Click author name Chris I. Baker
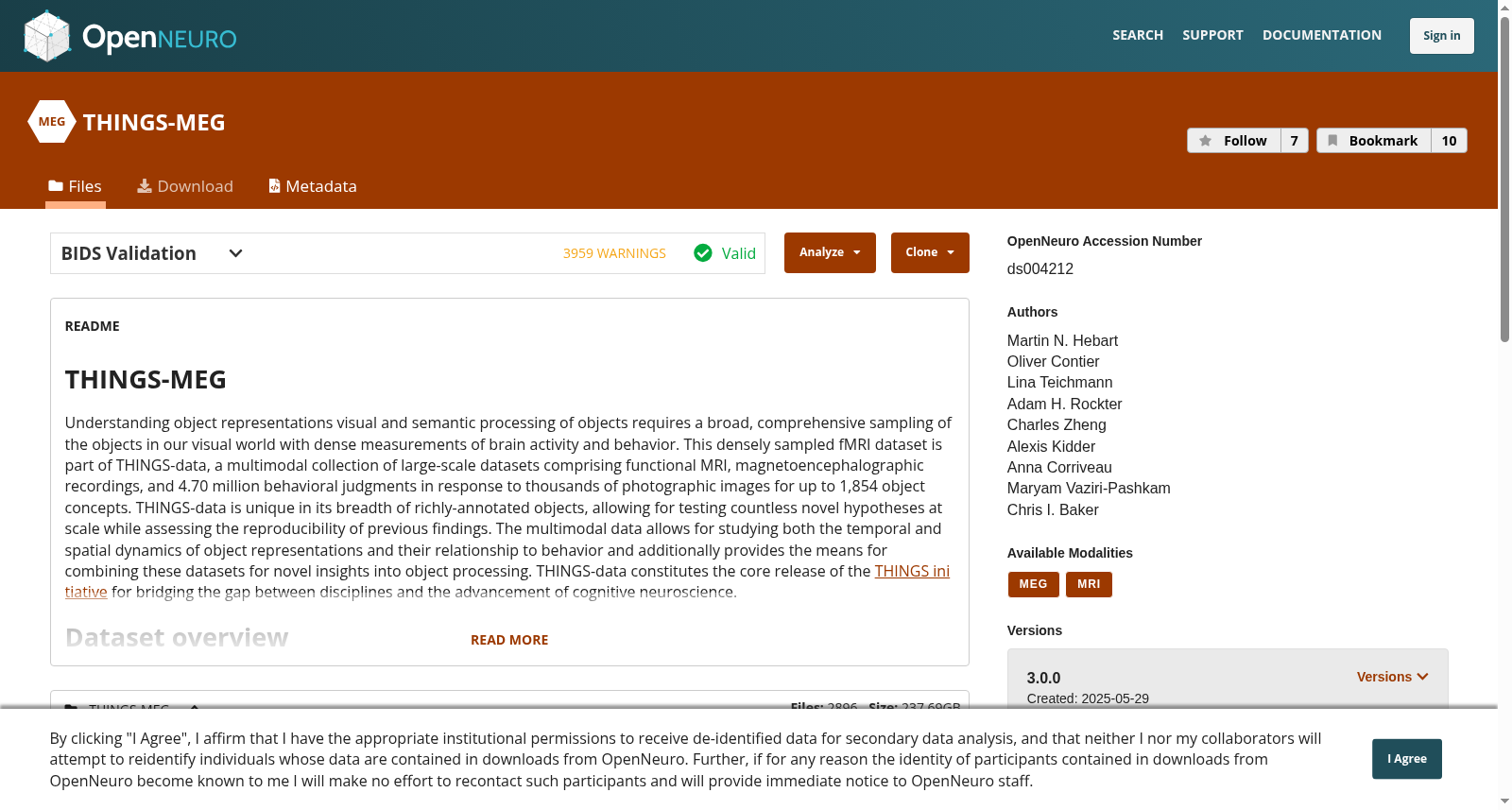 pos(1053,510)
